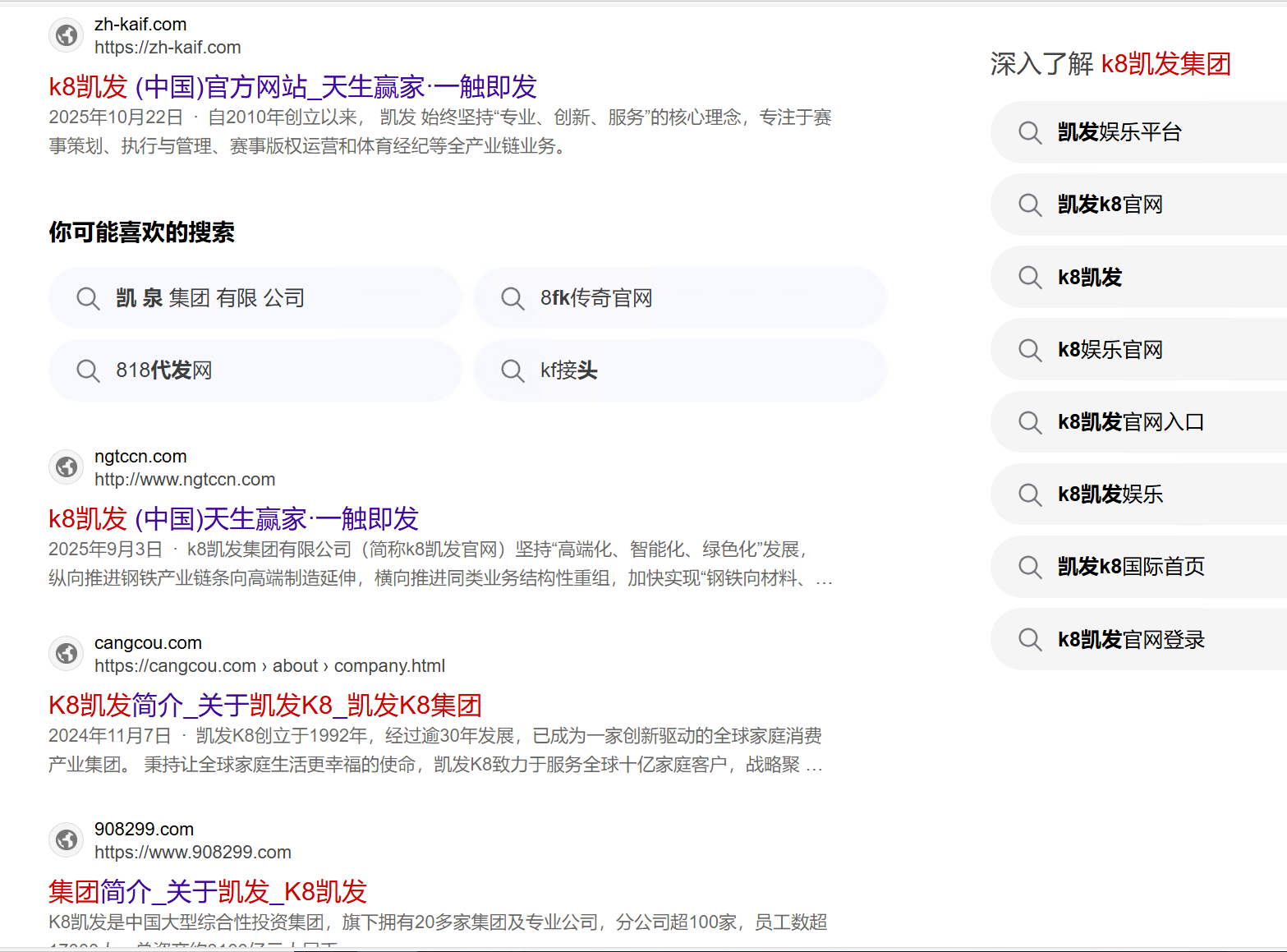This screenshot has width=1287, height=952.
Task: Search the related suggestion k8凯发
Action: (1138, 277)
